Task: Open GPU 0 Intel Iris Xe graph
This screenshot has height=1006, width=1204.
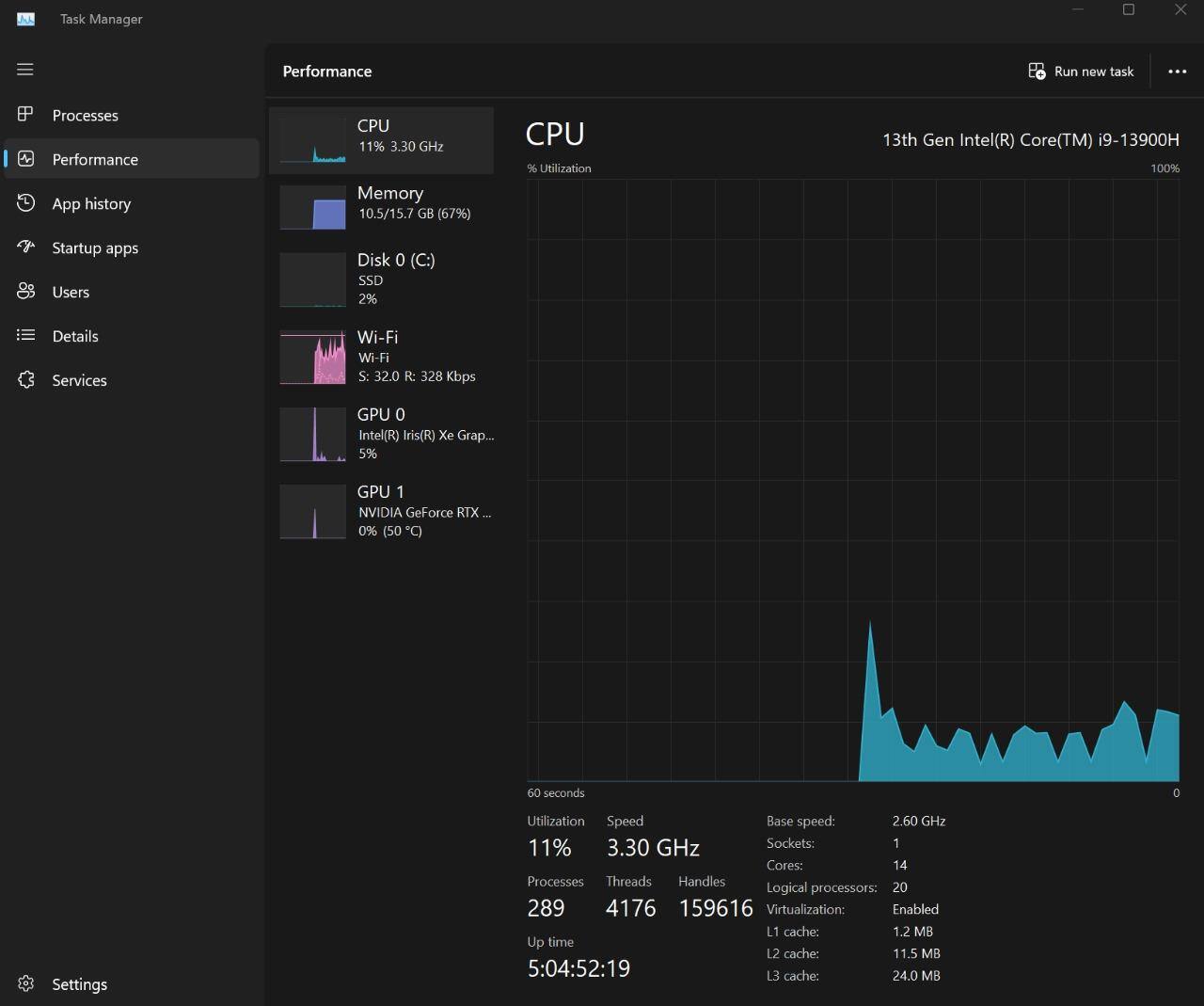Action: click(x=382, y=434)
